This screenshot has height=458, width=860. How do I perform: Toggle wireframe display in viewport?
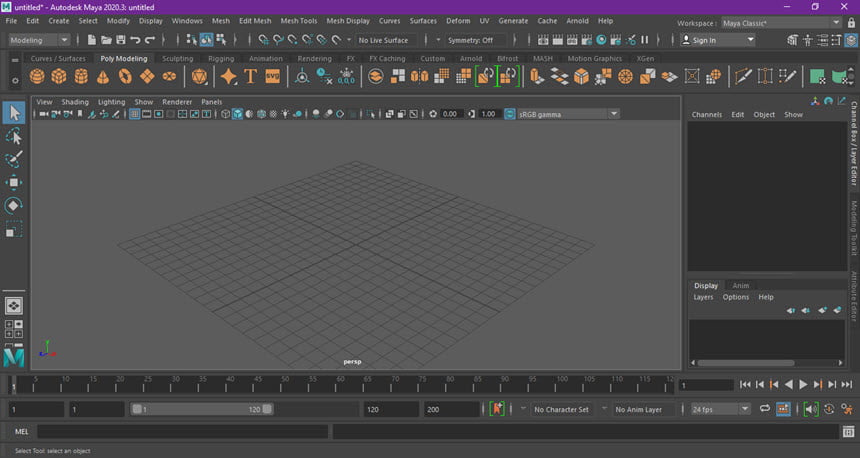(225, 114)
